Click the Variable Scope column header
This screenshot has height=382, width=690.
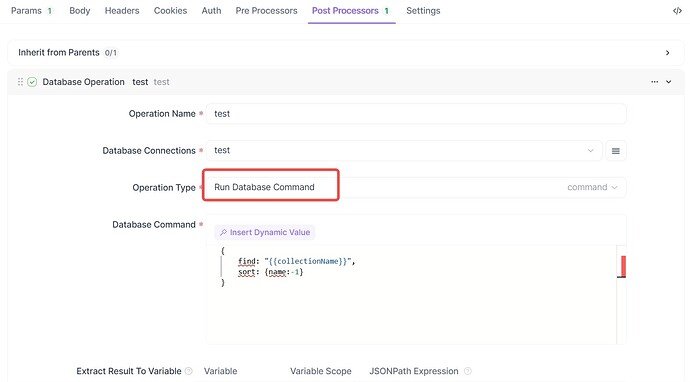coord(320,371)
